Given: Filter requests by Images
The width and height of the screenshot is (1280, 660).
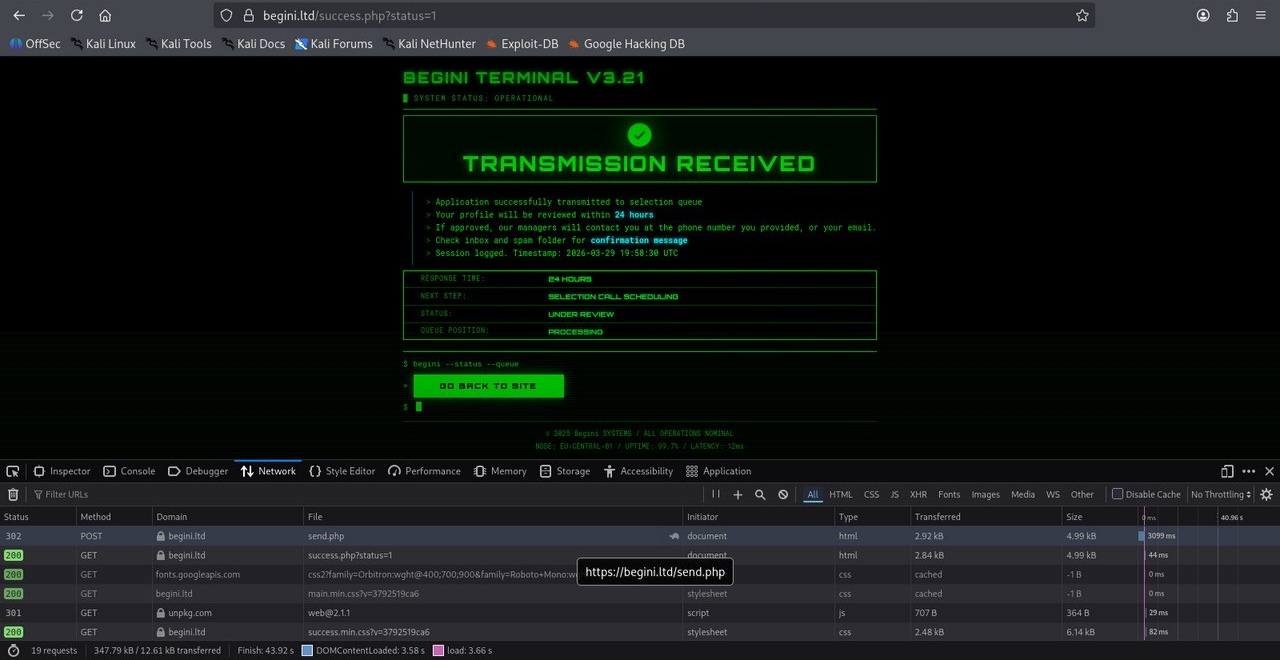Looking at the screenshot, I should point(986,494).
